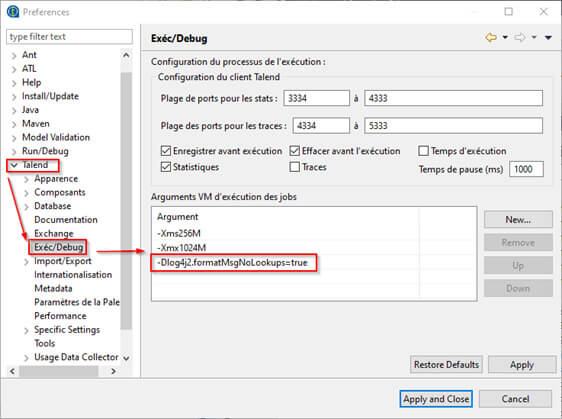
Task: Click the traces port start field 4334
Action: (x=321, y=126)
